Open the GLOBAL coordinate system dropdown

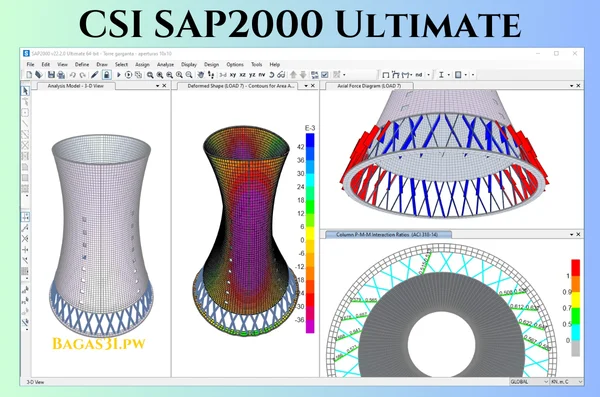tap(529, 382)
